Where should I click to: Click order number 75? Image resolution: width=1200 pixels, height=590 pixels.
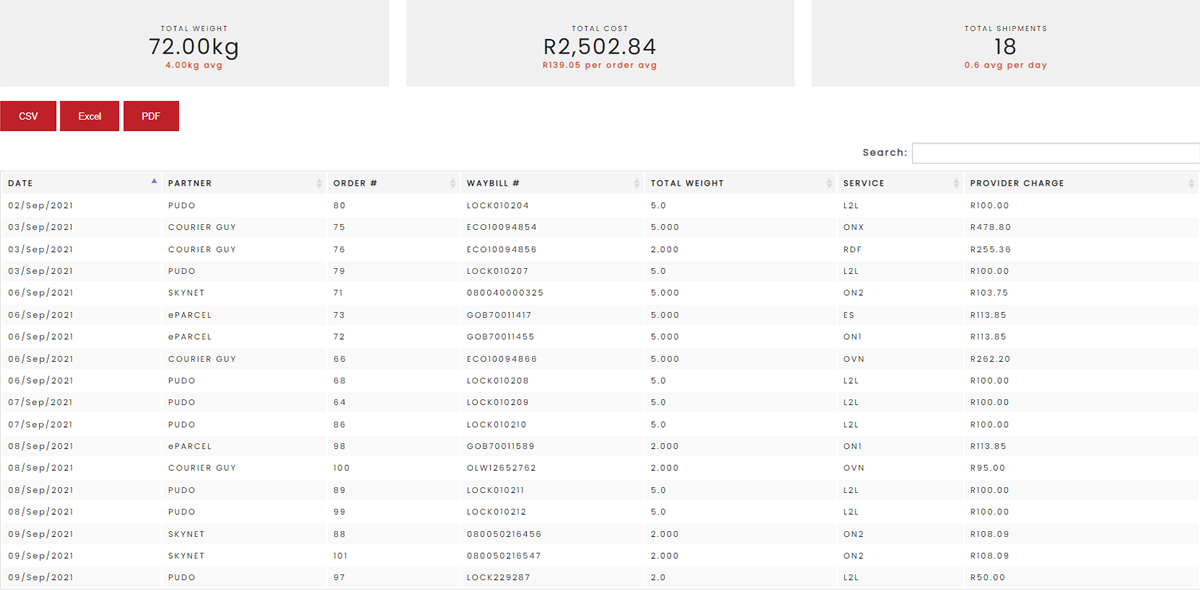(x=339, y=227)
